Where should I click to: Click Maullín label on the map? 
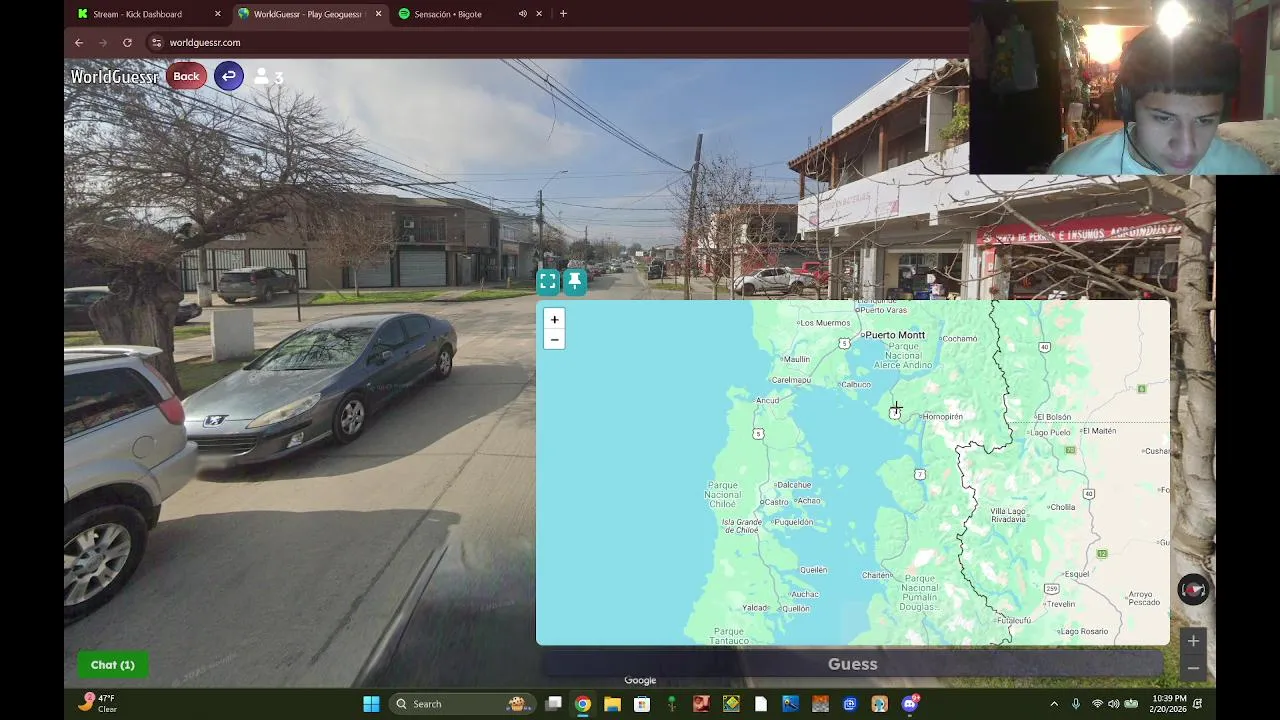tap(797, 359)
